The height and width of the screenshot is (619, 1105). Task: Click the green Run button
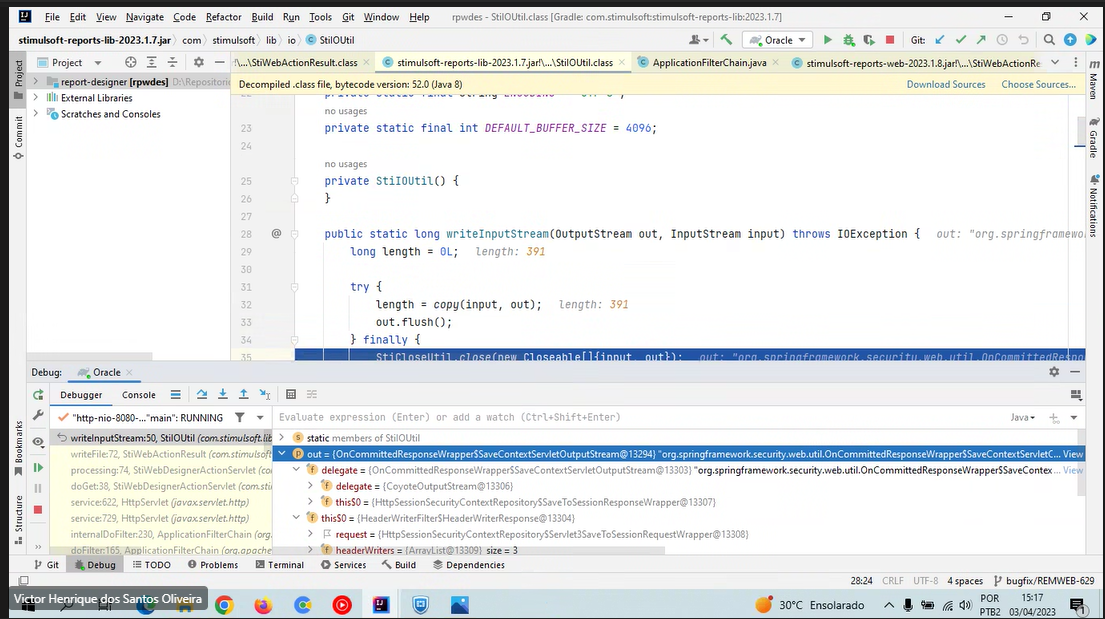(x=828, y=40)
